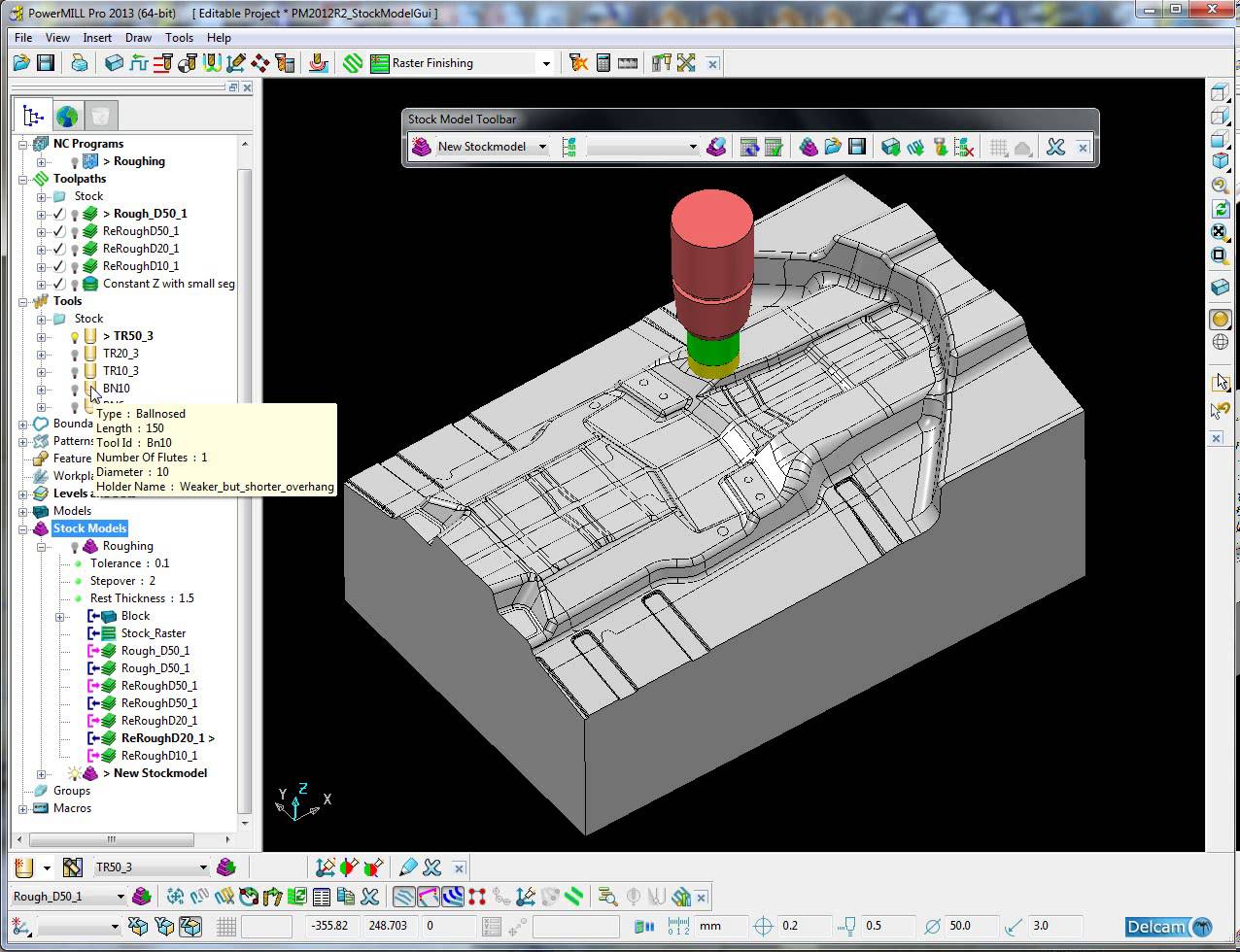Click the Zoom to fit view icon
Screen dimensions: 1240x952
(x=1220, y=232)
